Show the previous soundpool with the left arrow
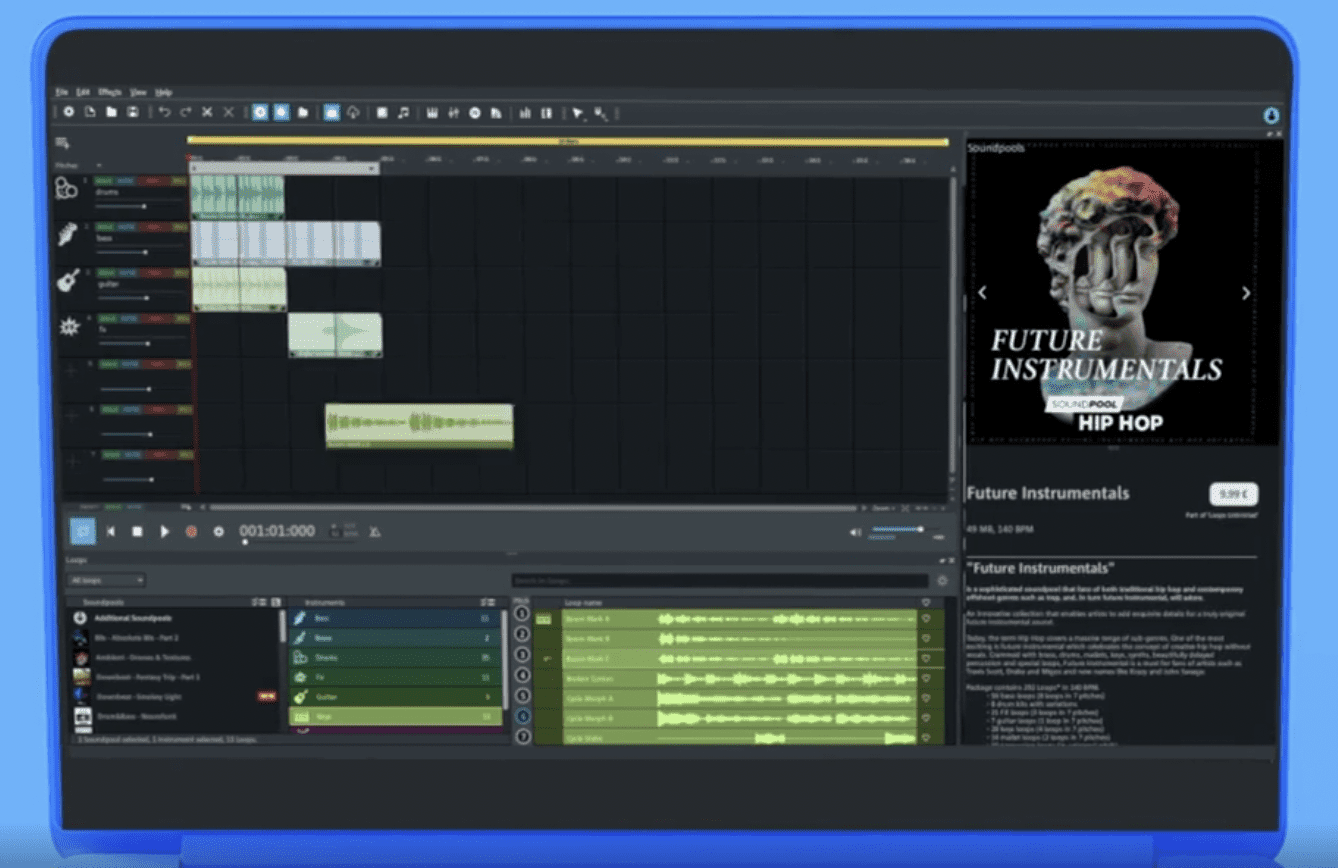This screenshot has width=1338, height=868. pos(982,293)
